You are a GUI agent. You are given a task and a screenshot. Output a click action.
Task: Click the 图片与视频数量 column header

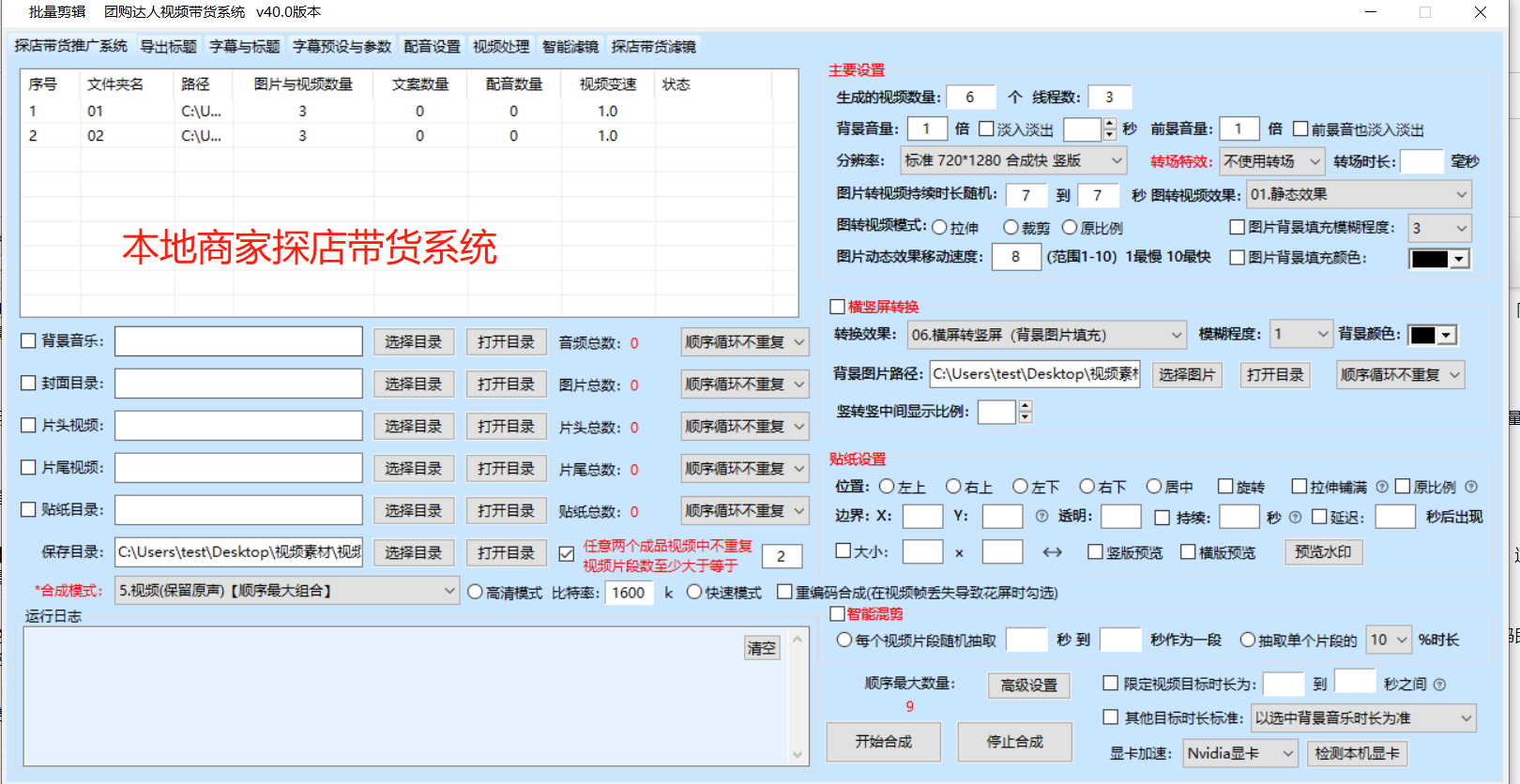coord(303,84)
